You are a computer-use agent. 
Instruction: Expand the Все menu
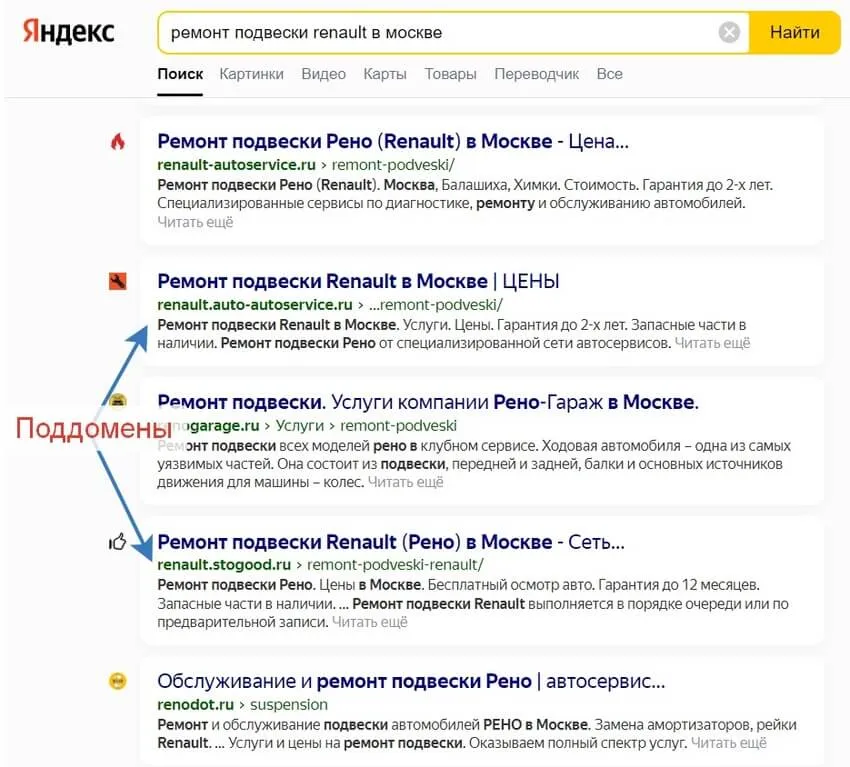coord(609,73)
